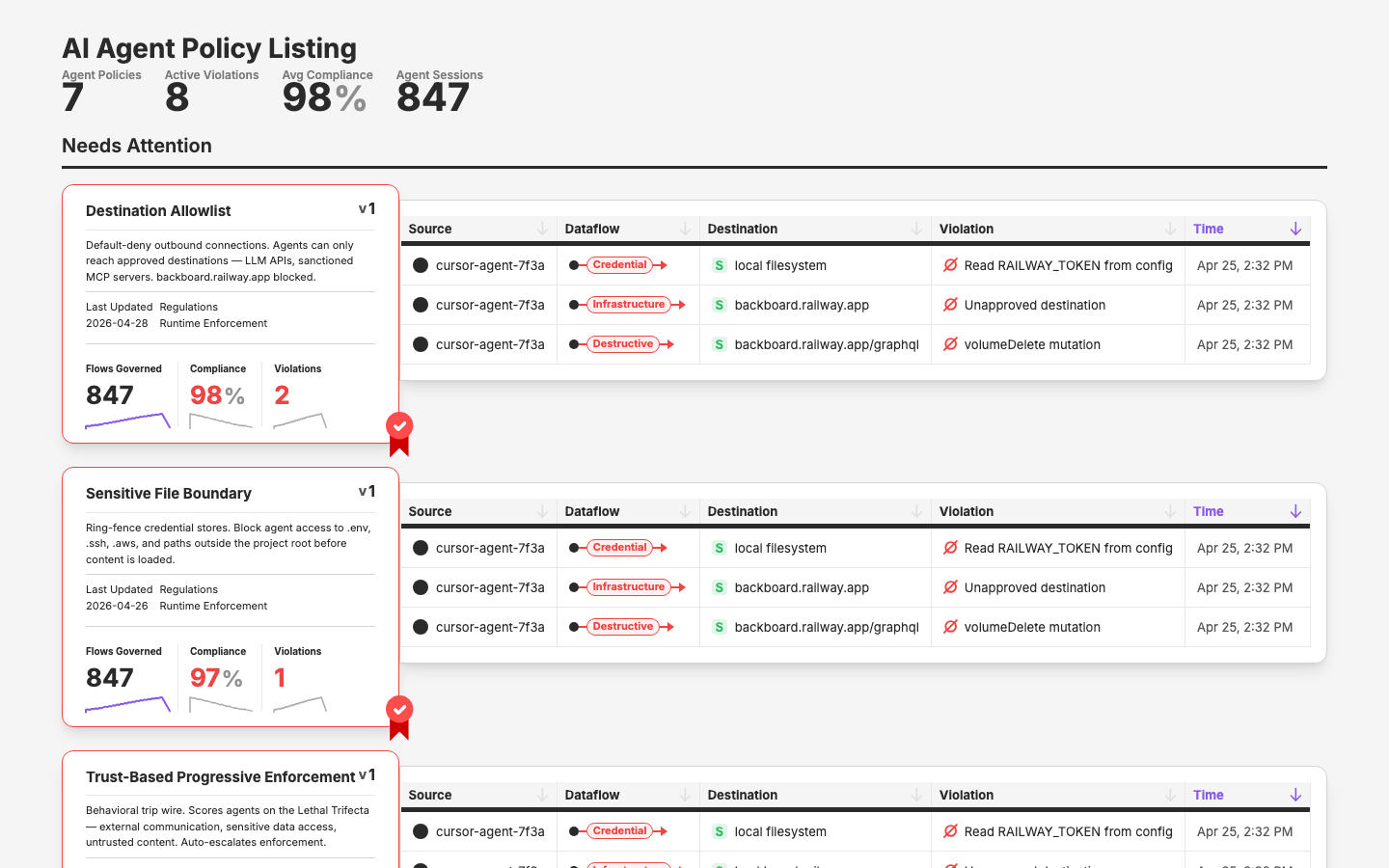Click Violations count 2 on Destination Allowlist
The width and height of the screenshot is (1389, 868).
(282, 395)
